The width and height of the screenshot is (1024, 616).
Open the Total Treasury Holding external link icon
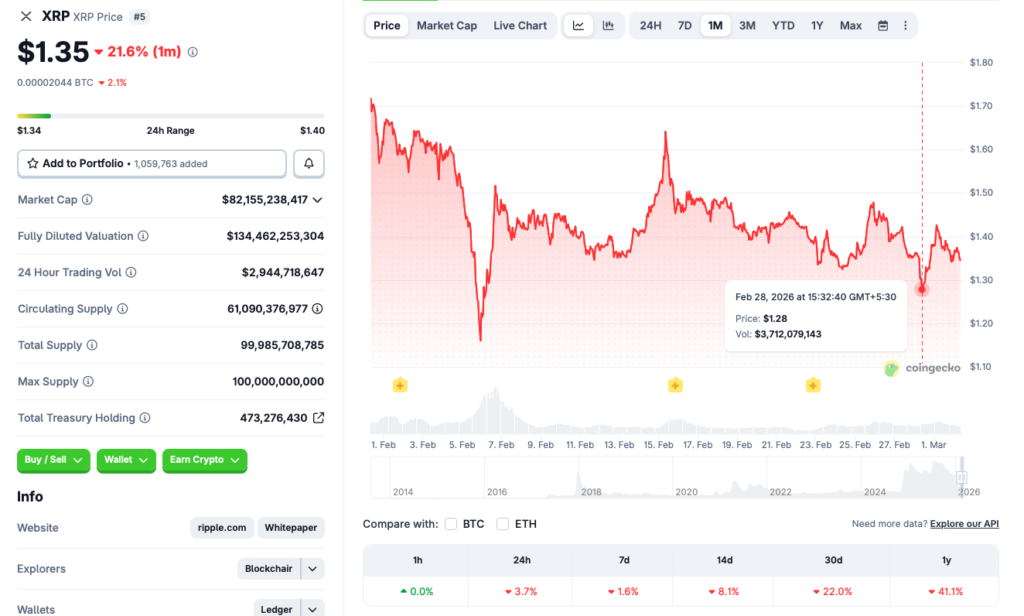[319, 418]
